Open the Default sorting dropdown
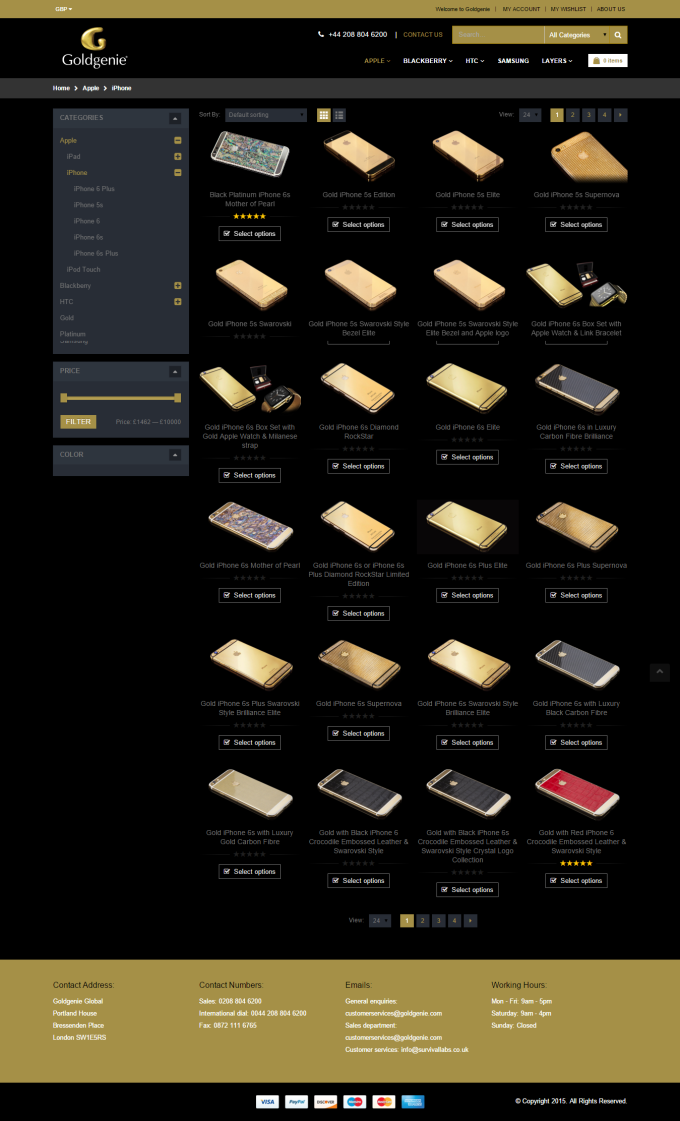Image resolution: width=680 pixels, height=1121 pixels. pyautogui.click(x=266, y=115)
